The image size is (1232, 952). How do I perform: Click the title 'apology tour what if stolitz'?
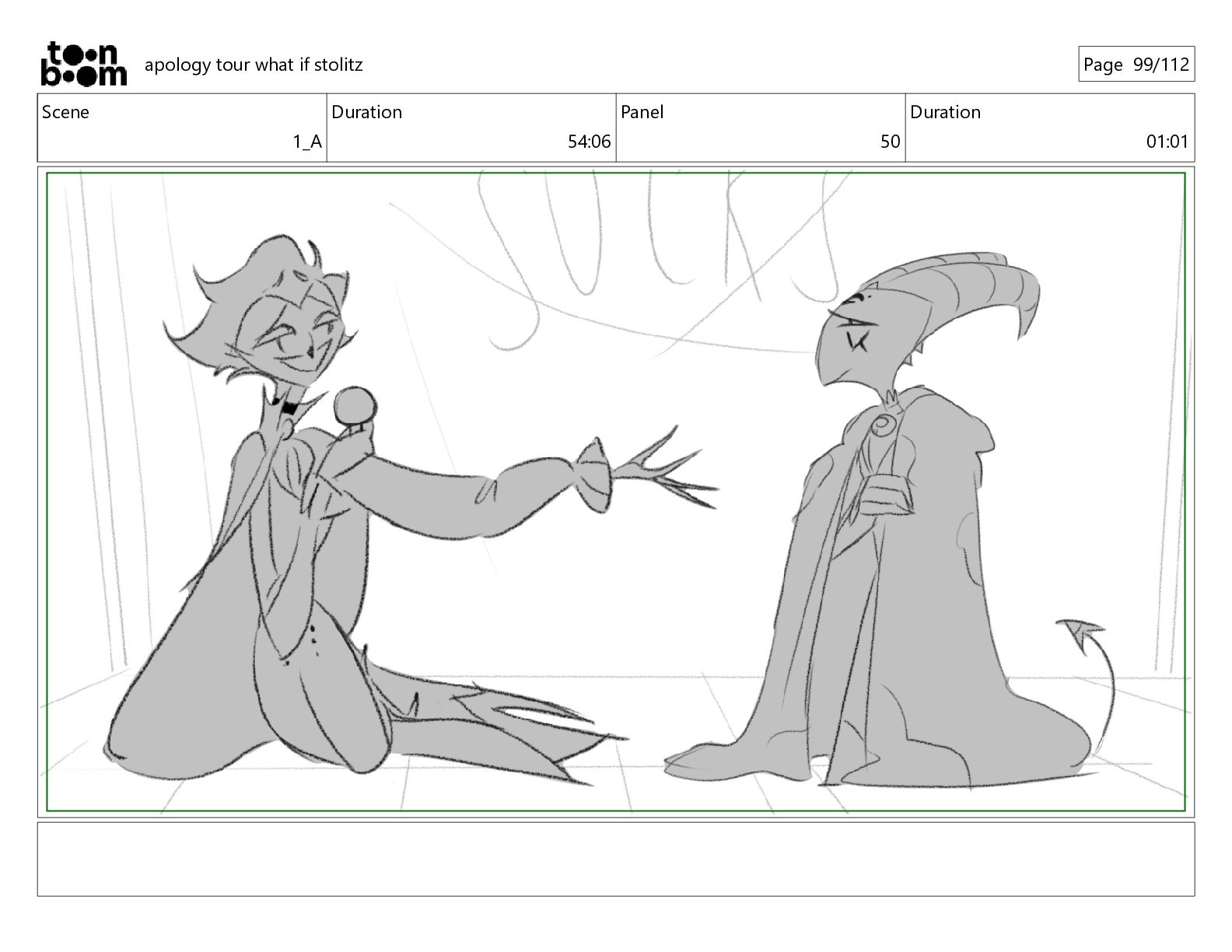(254, 65)
